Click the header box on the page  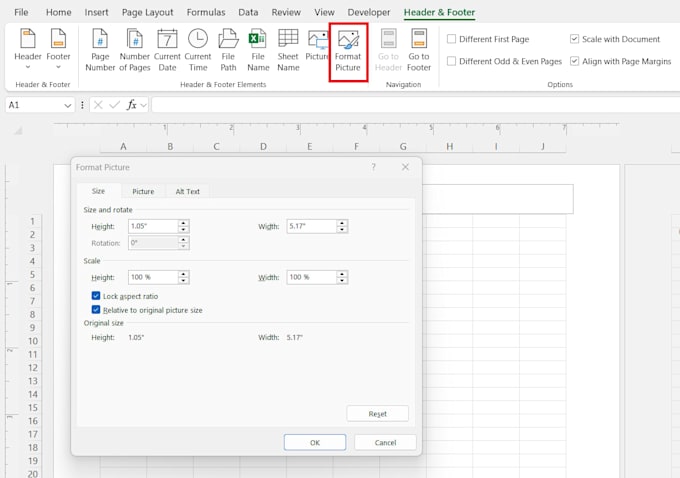tap(498, 199)
